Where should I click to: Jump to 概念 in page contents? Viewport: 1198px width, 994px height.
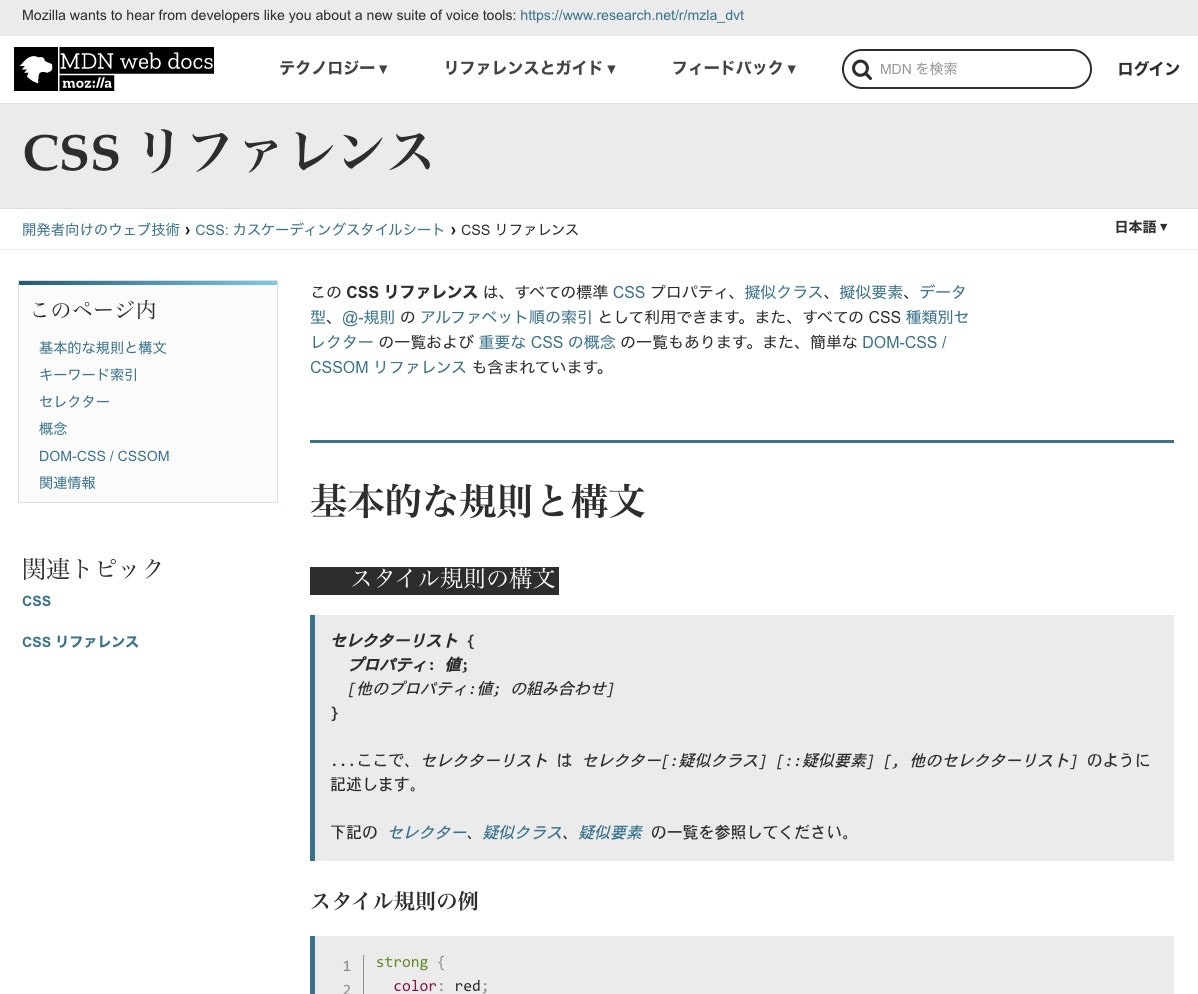[53, 429]
